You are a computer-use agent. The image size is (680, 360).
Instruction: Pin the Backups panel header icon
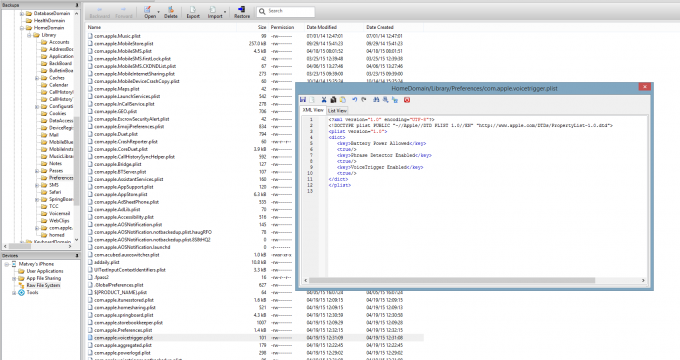[x=77, y=5]
